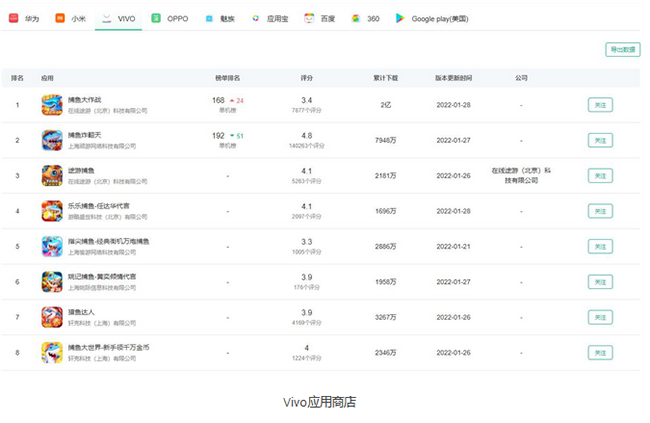Click the 4.8 rating of 捕鱼炸翻天

(307, 136)
